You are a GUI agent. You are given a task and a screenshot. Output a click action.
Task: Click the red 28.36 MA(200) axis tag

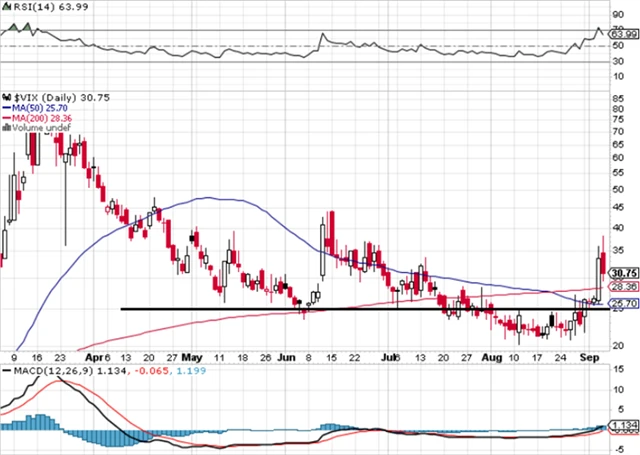(624, 287)
